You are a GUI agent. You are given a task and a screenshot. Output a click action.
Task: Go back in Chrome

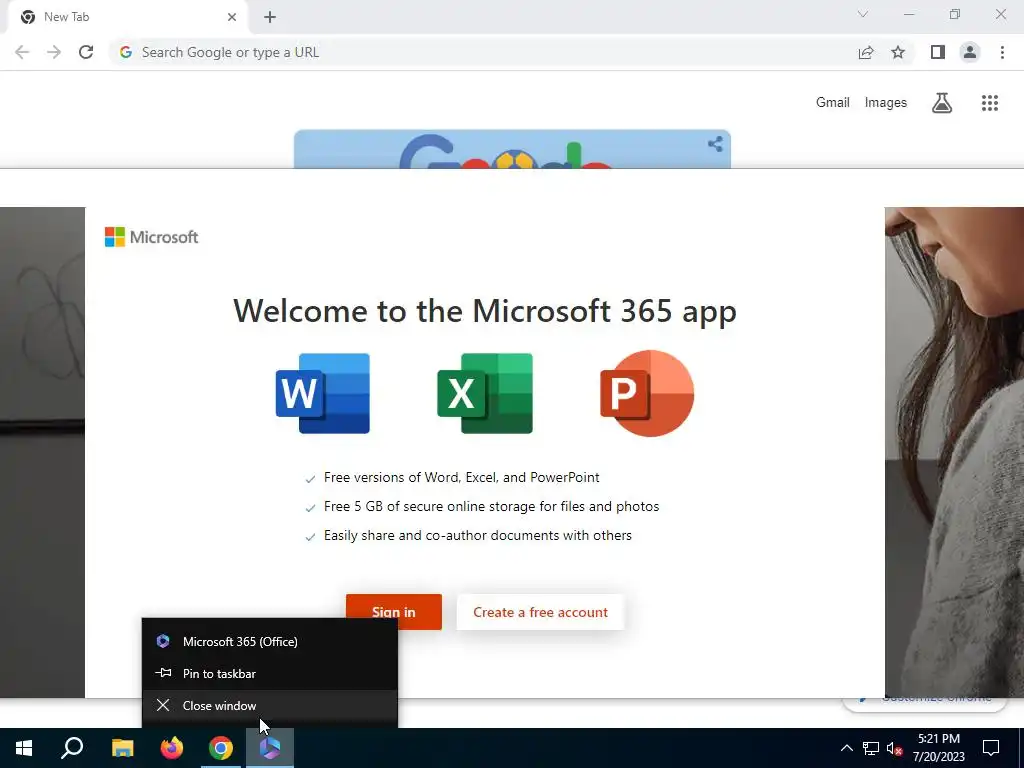(x=22, y=52)
